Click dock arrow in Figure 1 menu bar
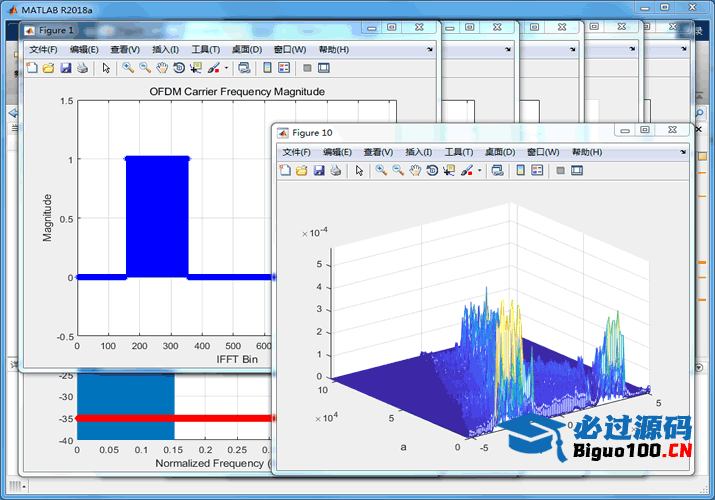715x500 pixels. click(x=430, y=49)
